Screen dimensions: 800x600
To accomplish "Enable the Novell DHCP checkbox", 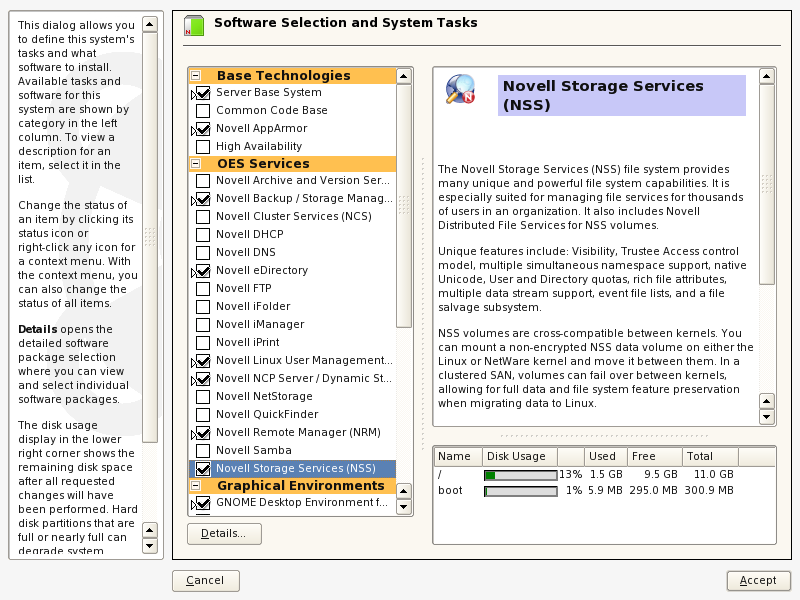I will pyautogui.click(x=203, y=235).
